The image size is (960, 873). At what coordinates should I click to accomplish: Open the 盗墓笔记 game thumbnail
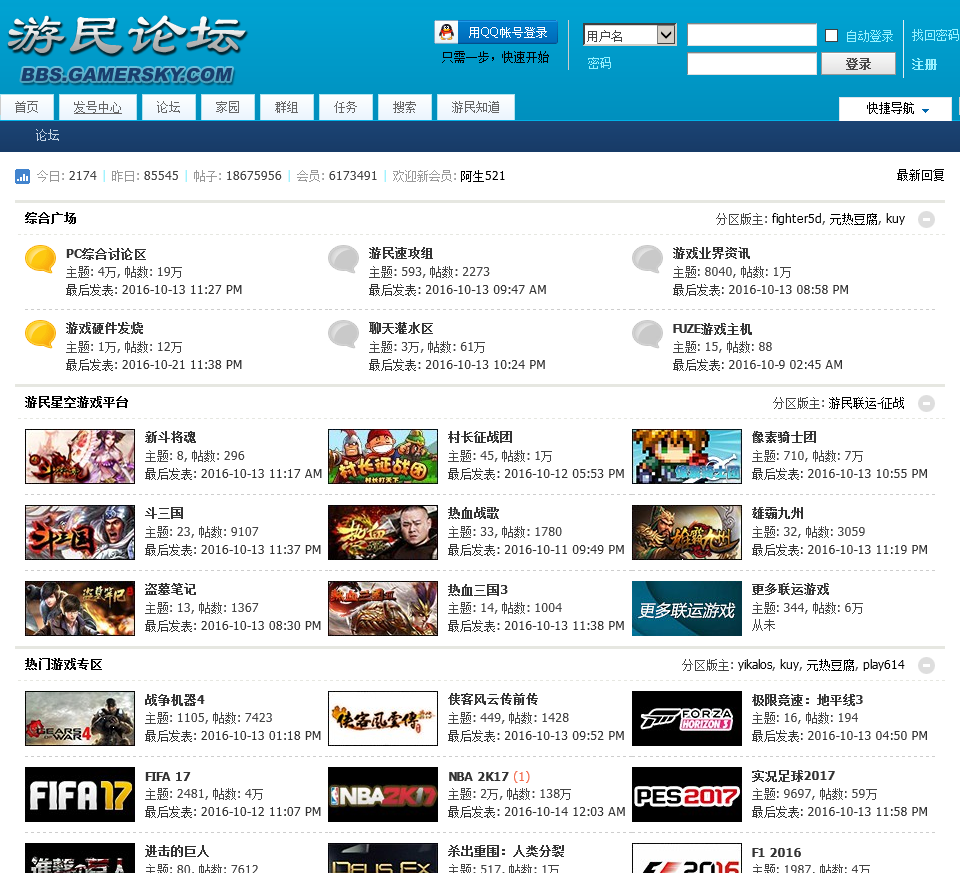coord(80,609)
